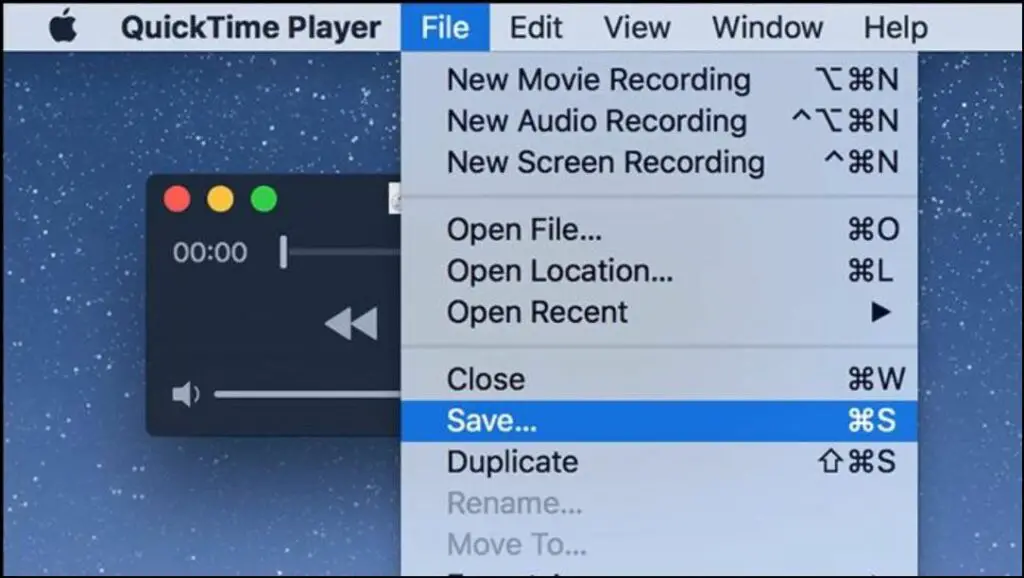Click the 00:00 elapsed time display
1024x578 pixels.
tap(210, 252)
